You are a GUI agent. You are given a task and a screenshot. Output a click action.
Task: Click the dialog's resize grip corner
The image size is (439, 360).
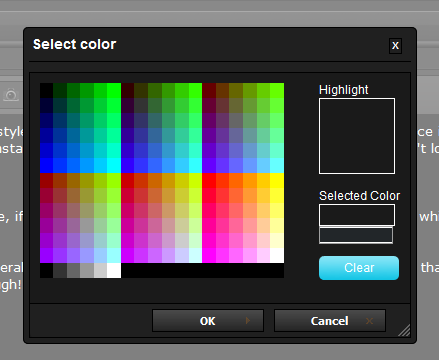coord(404,330)
